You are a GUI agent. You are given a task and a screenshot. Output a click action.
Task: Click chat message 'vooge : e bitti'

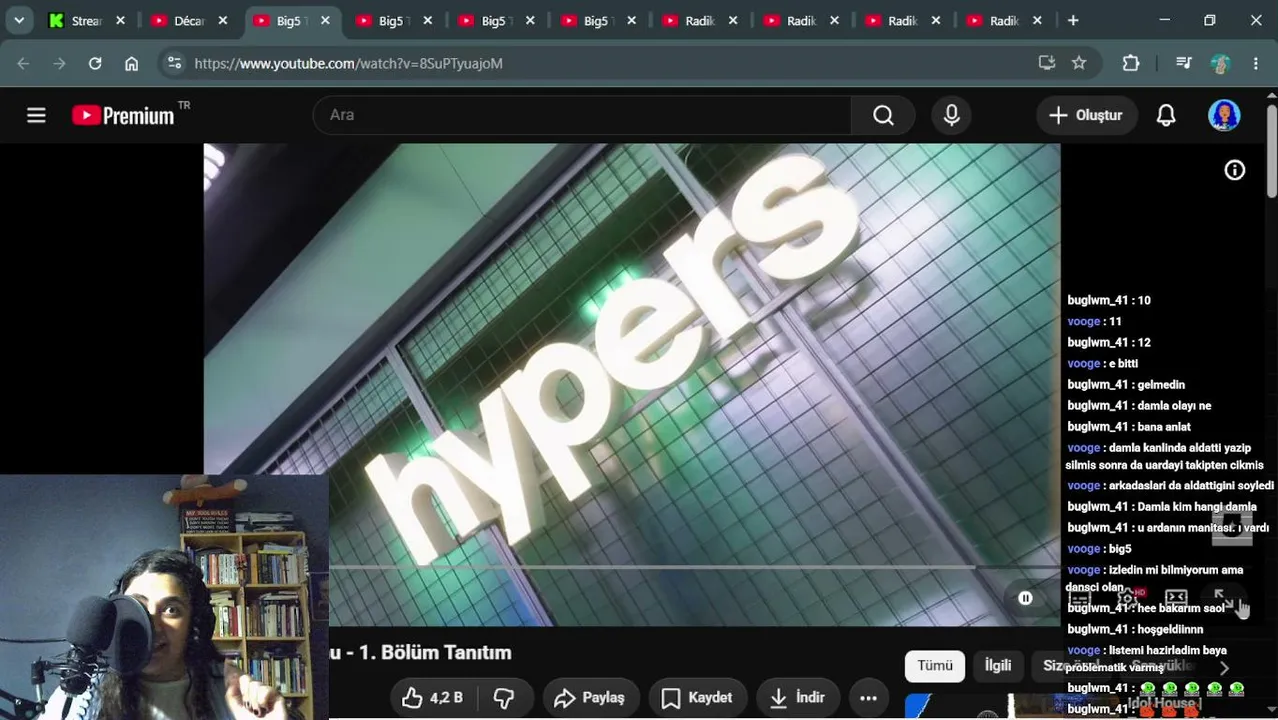pyautogui.click(x=1103, y=364)
